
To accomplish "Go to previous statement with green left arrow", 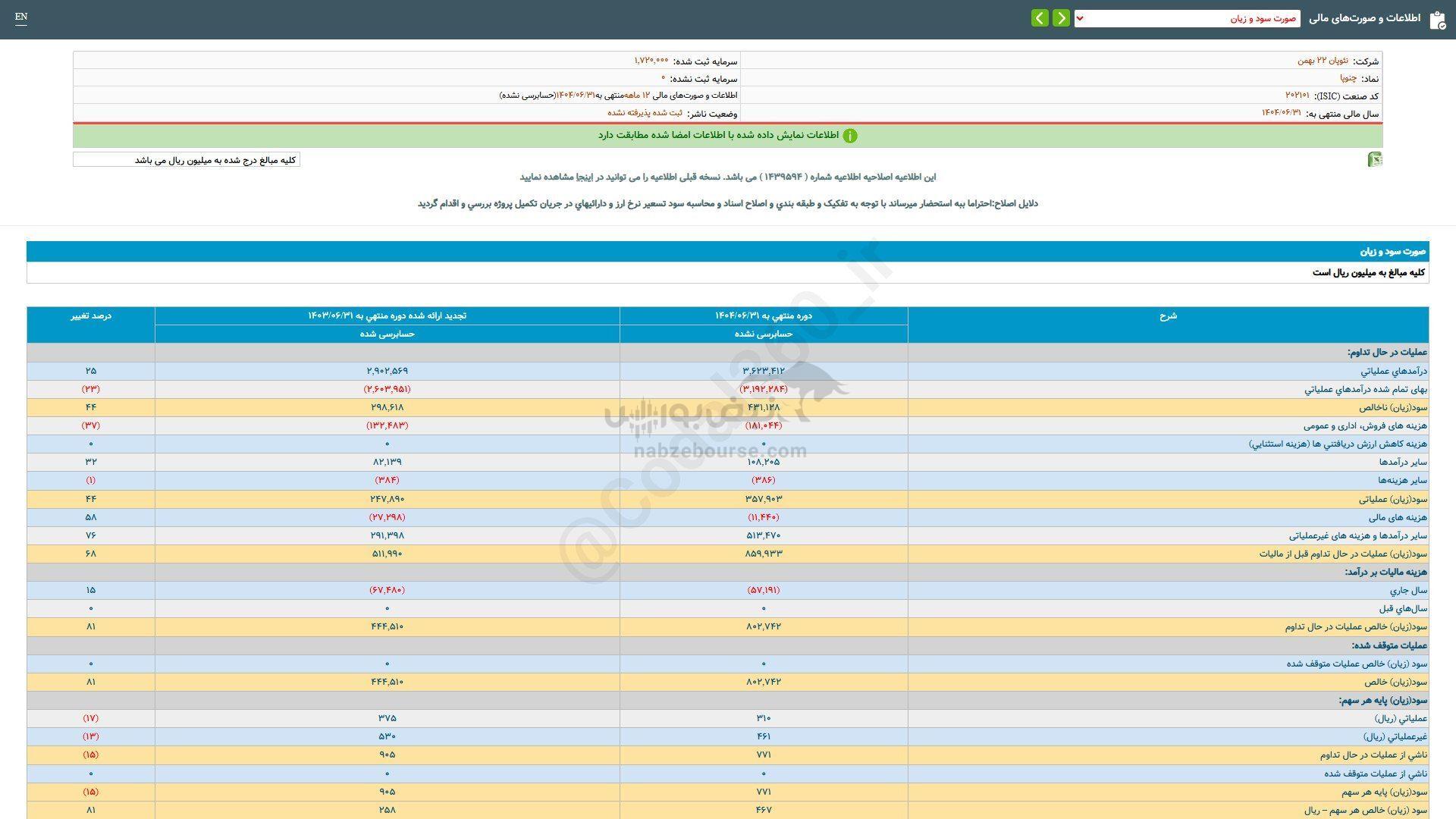I will 1038,17.
